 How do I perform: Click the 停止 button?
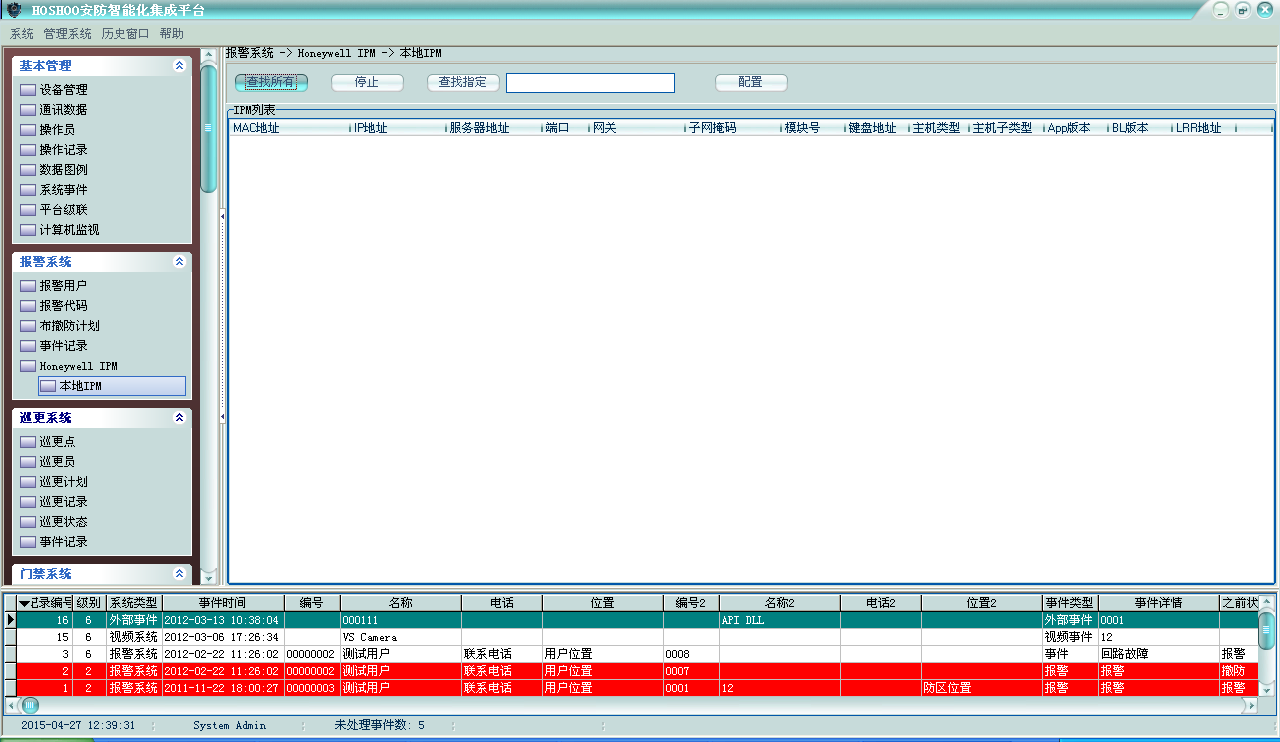[367, 82]
